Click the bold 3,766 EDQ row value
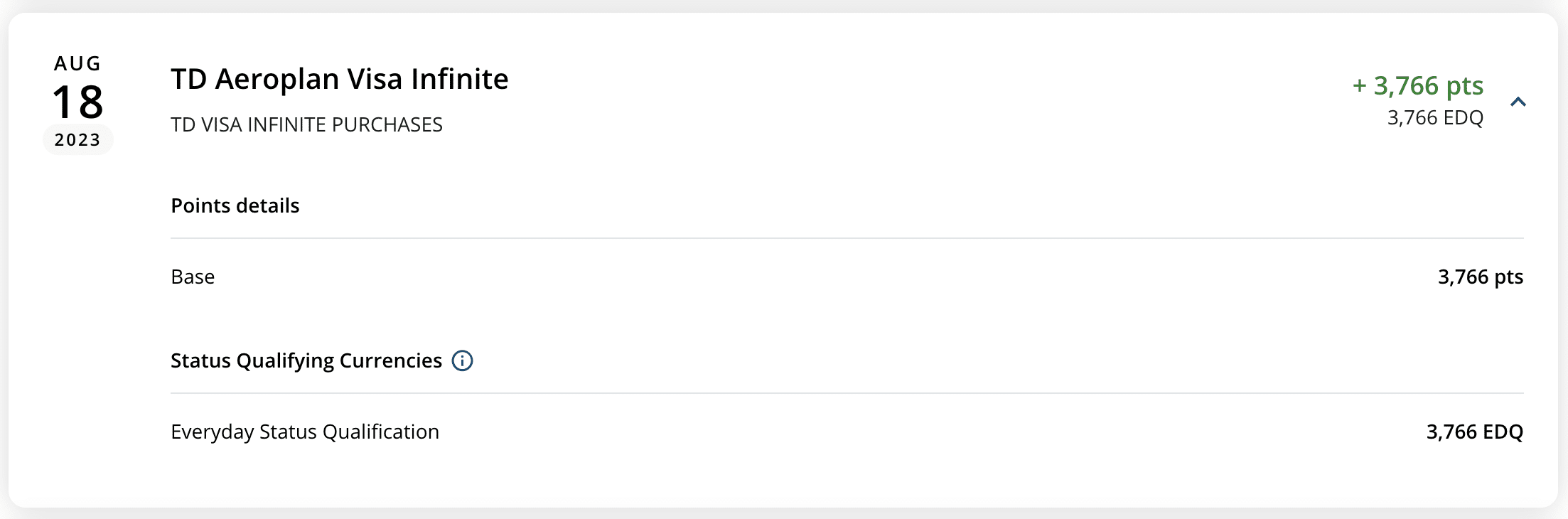The width and height of the screenshot is (1568, 519). tap(1474, 432)
